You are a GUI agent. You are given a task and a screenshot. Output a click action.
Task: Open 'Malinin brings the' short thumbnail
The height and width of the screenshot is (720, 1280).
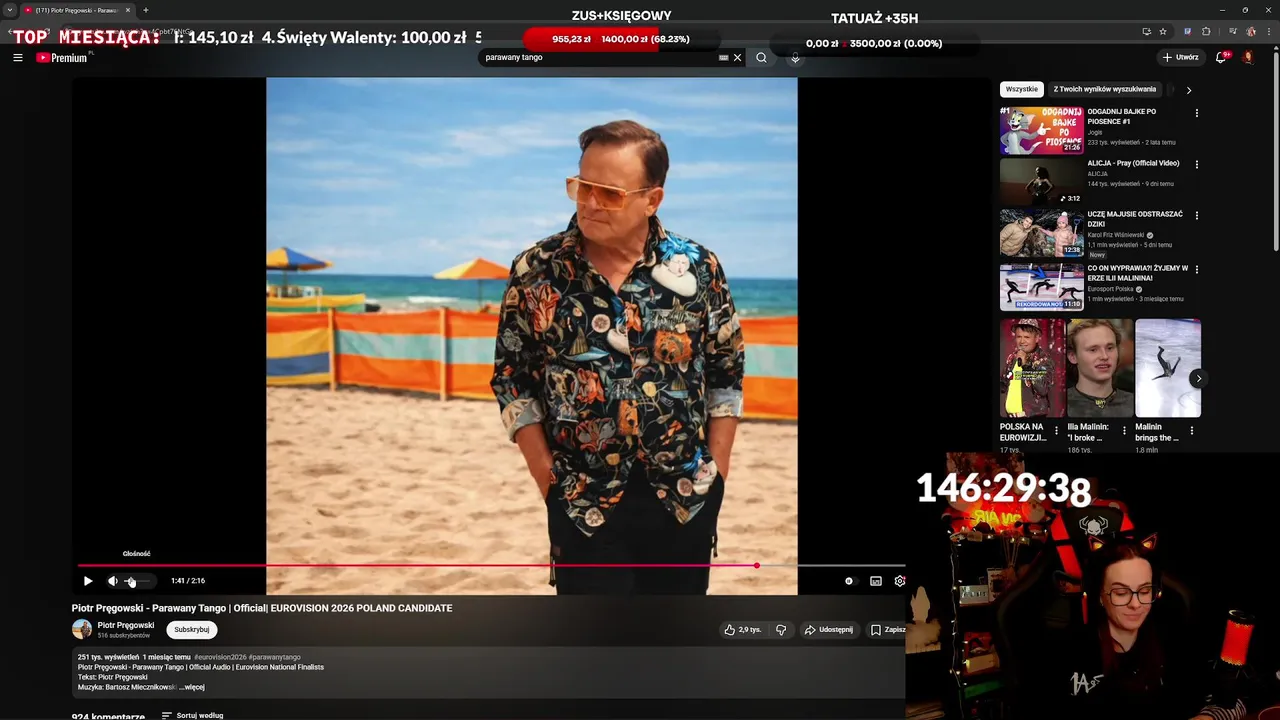(x=1168, y=368)
